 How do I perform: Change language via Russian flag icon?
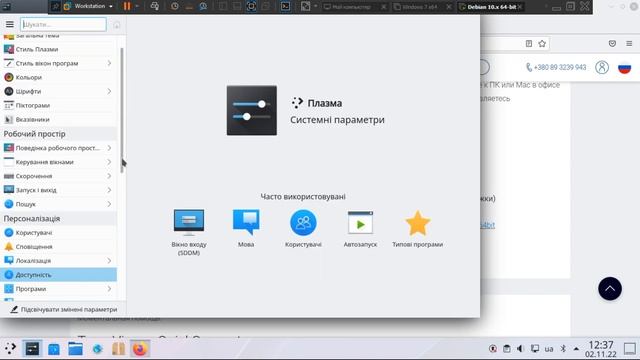click(x=624, y=67)
